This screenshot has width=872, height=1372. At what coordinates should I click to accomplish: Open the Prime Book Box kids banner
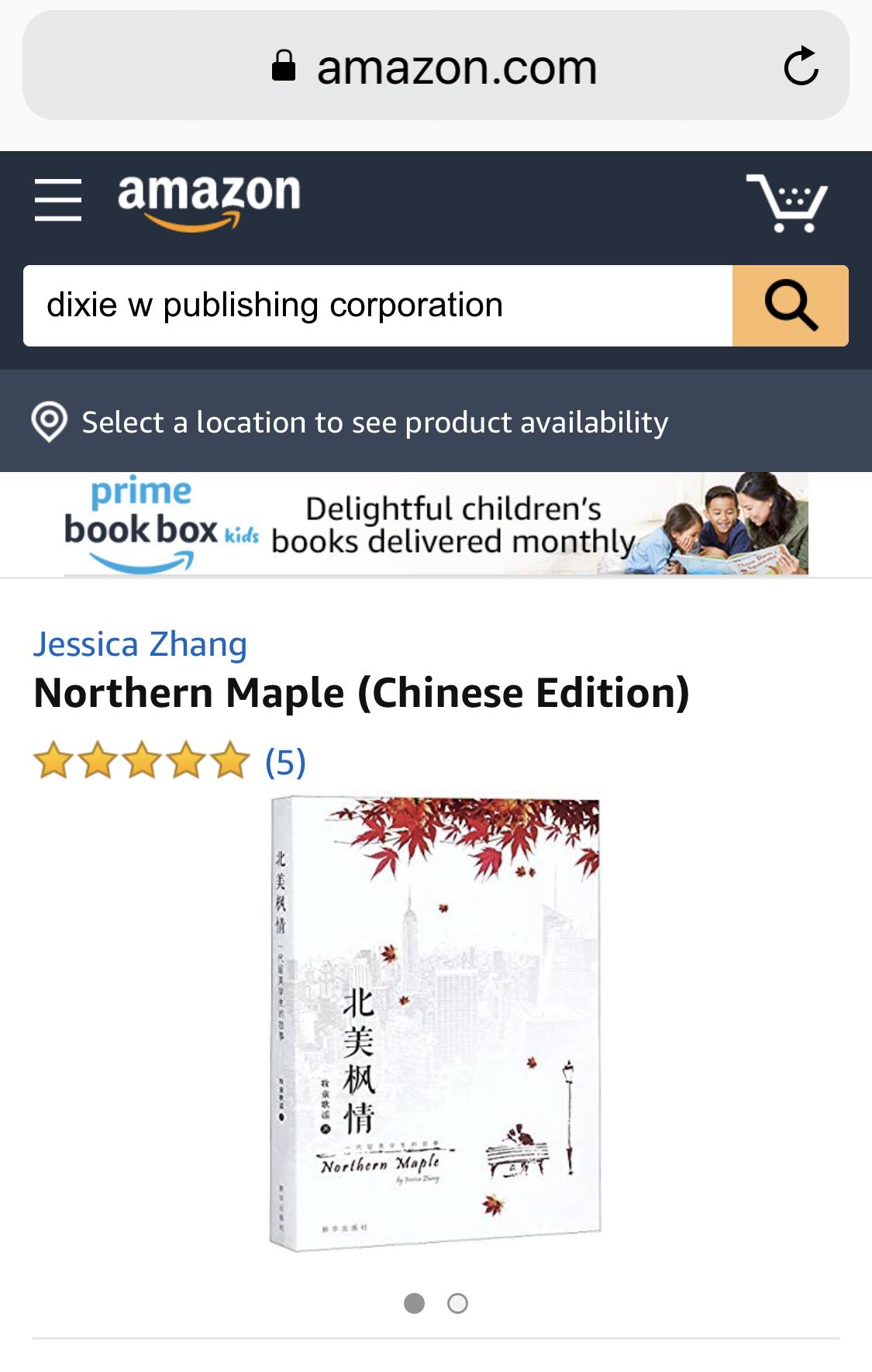[436, 524]
